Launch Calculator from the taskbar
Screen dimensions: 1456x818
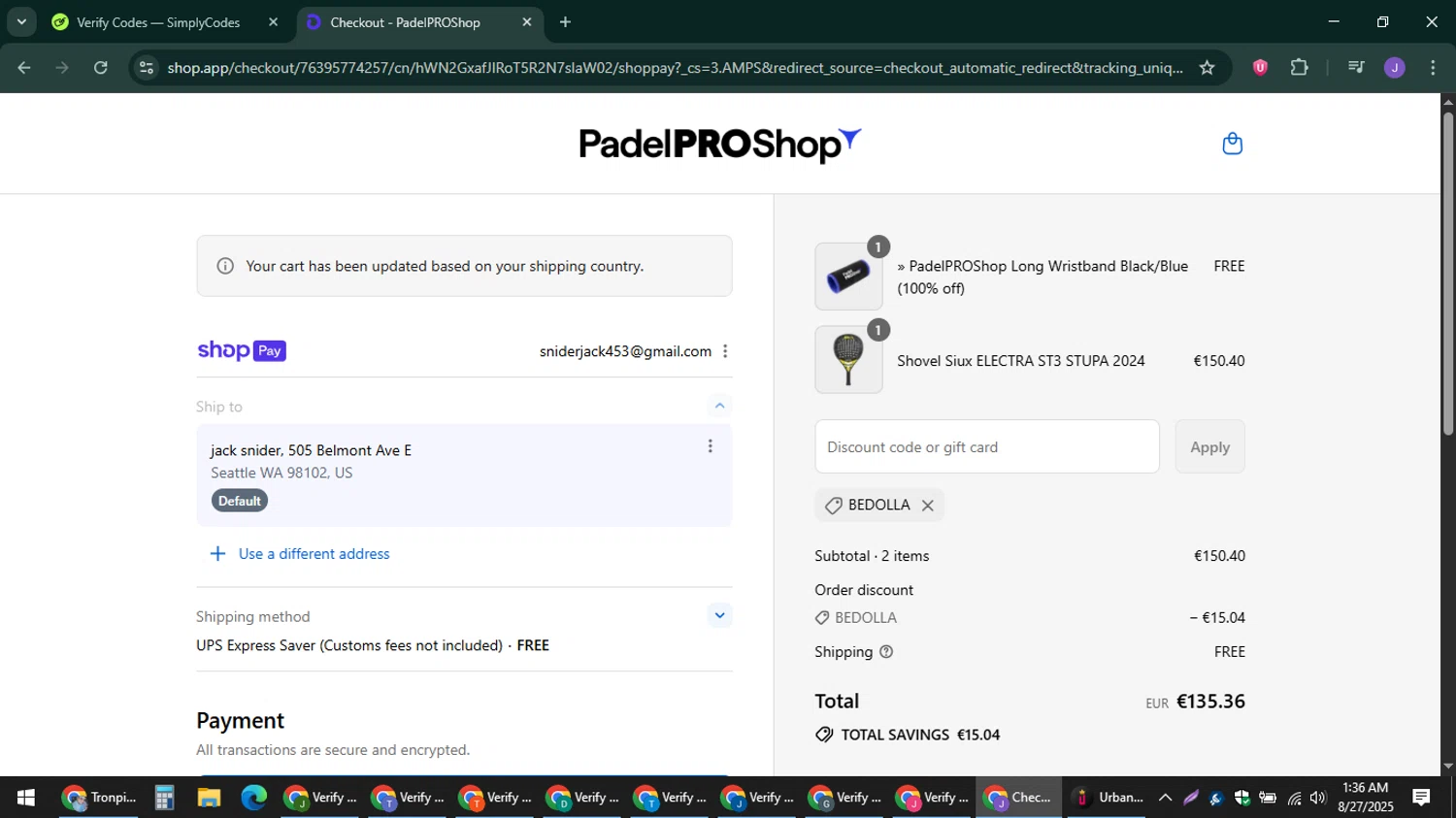pyautogui.click(x=164, y=798)
